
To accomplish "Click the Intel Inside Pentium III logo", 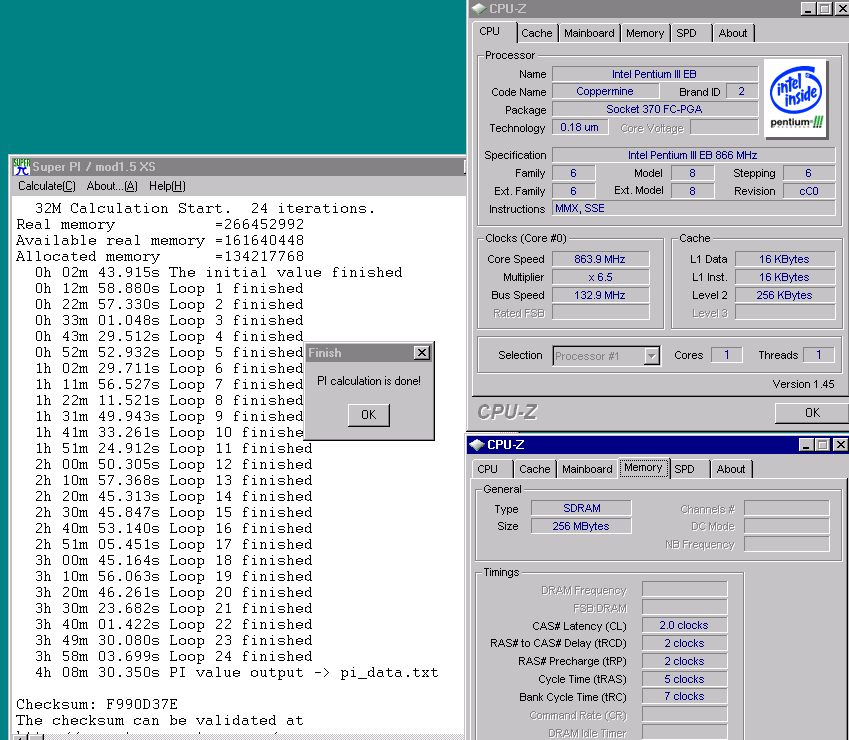I will pyautogui.click(x=795, y=98).
